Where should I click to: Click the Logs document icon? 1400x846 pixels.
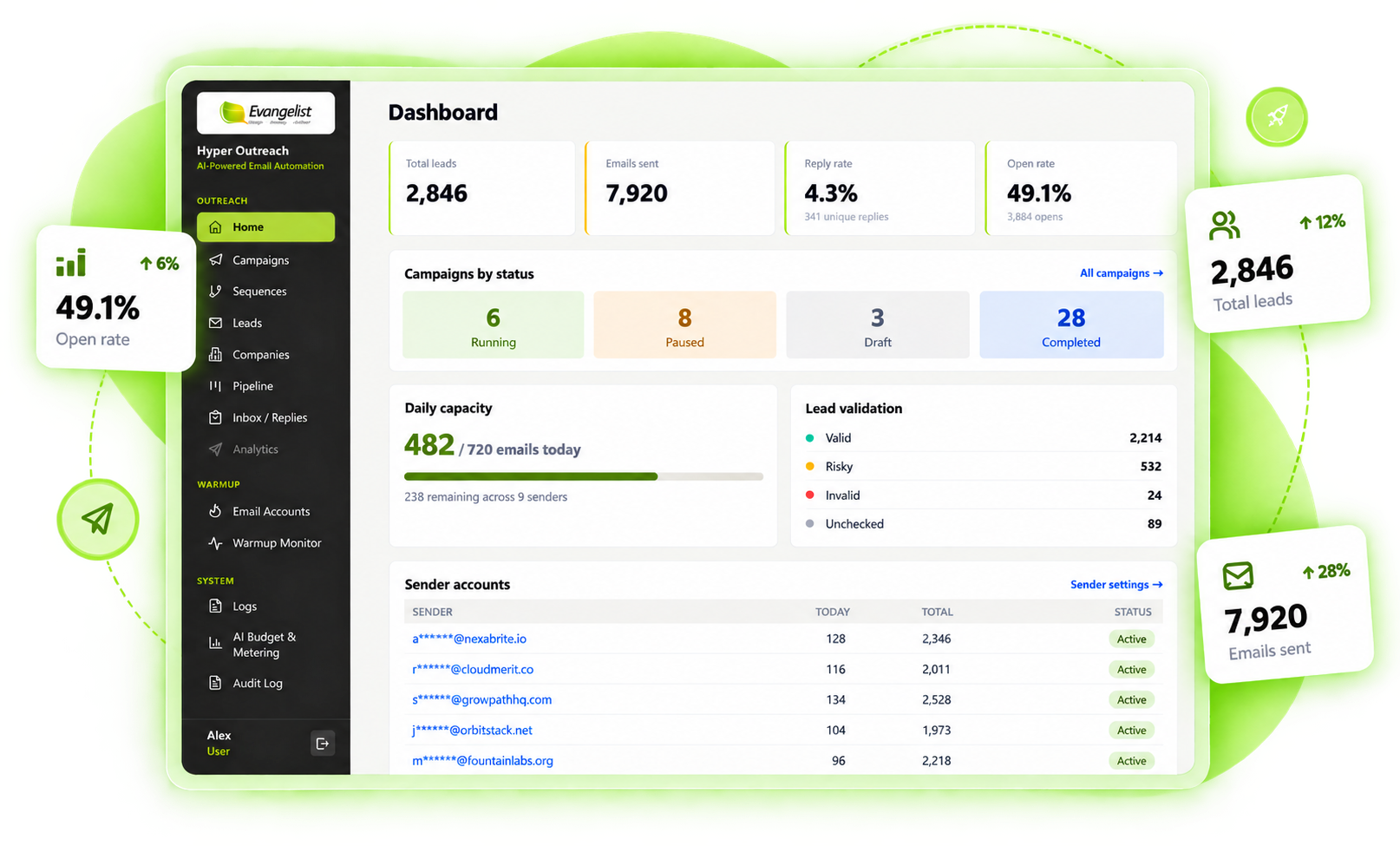pos(215,606)
